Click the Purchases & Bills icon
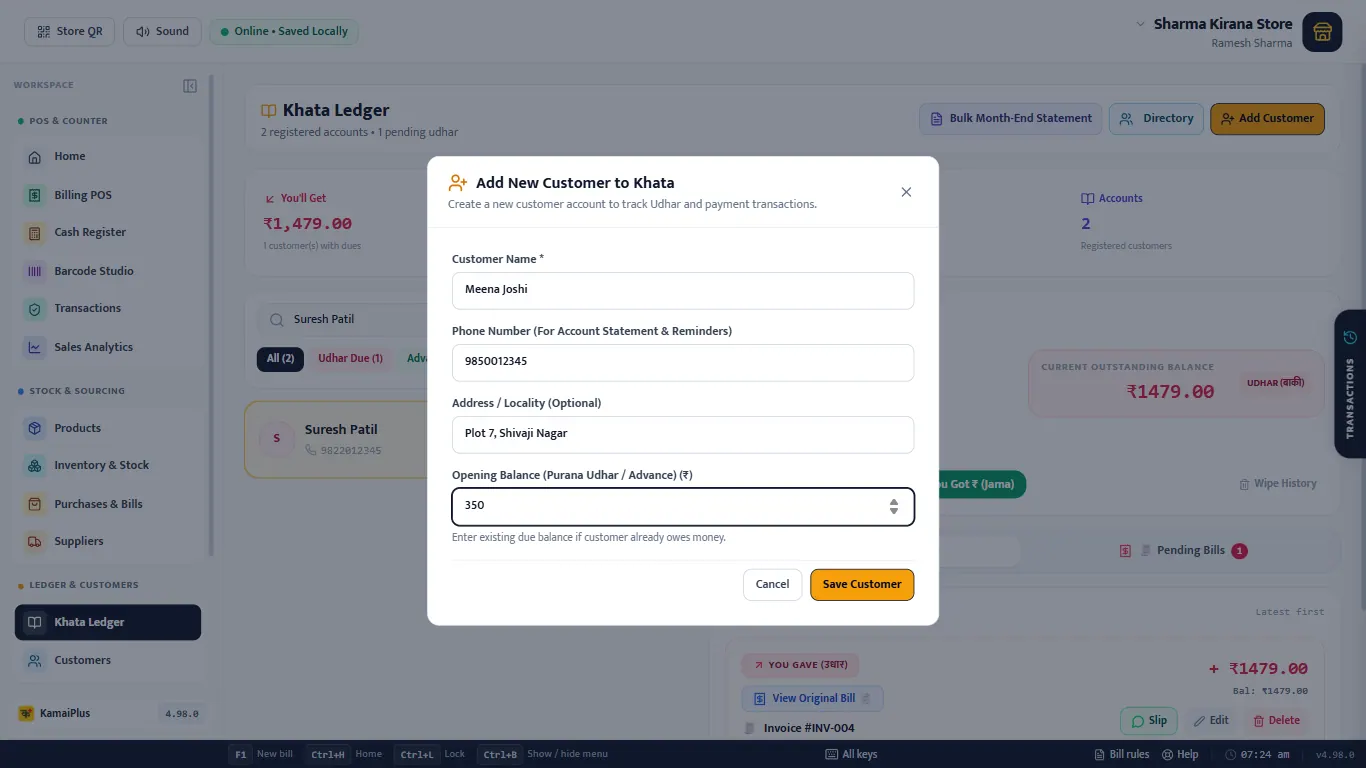Image resolution: width=1366 pixels, height=768 pixels. pos(35,504)
